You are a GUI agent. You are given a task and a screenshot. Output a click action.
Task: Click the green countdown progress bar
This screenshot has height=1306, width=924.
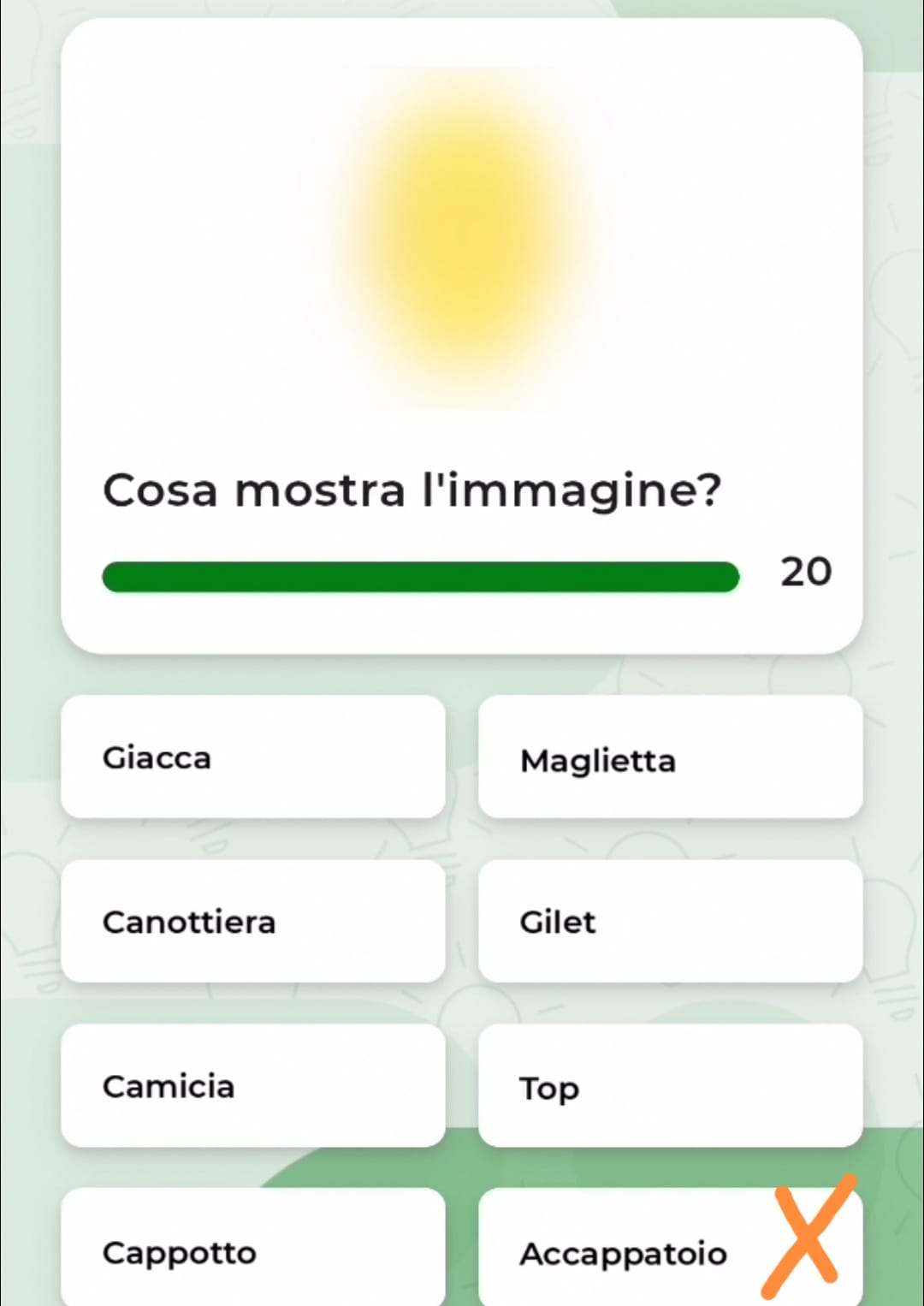[x=420, y=577]
